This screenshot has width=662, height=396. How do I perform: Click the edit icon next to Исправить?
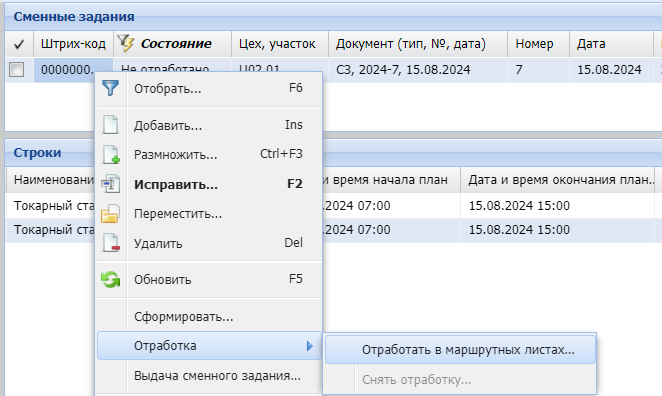point(111,184)
